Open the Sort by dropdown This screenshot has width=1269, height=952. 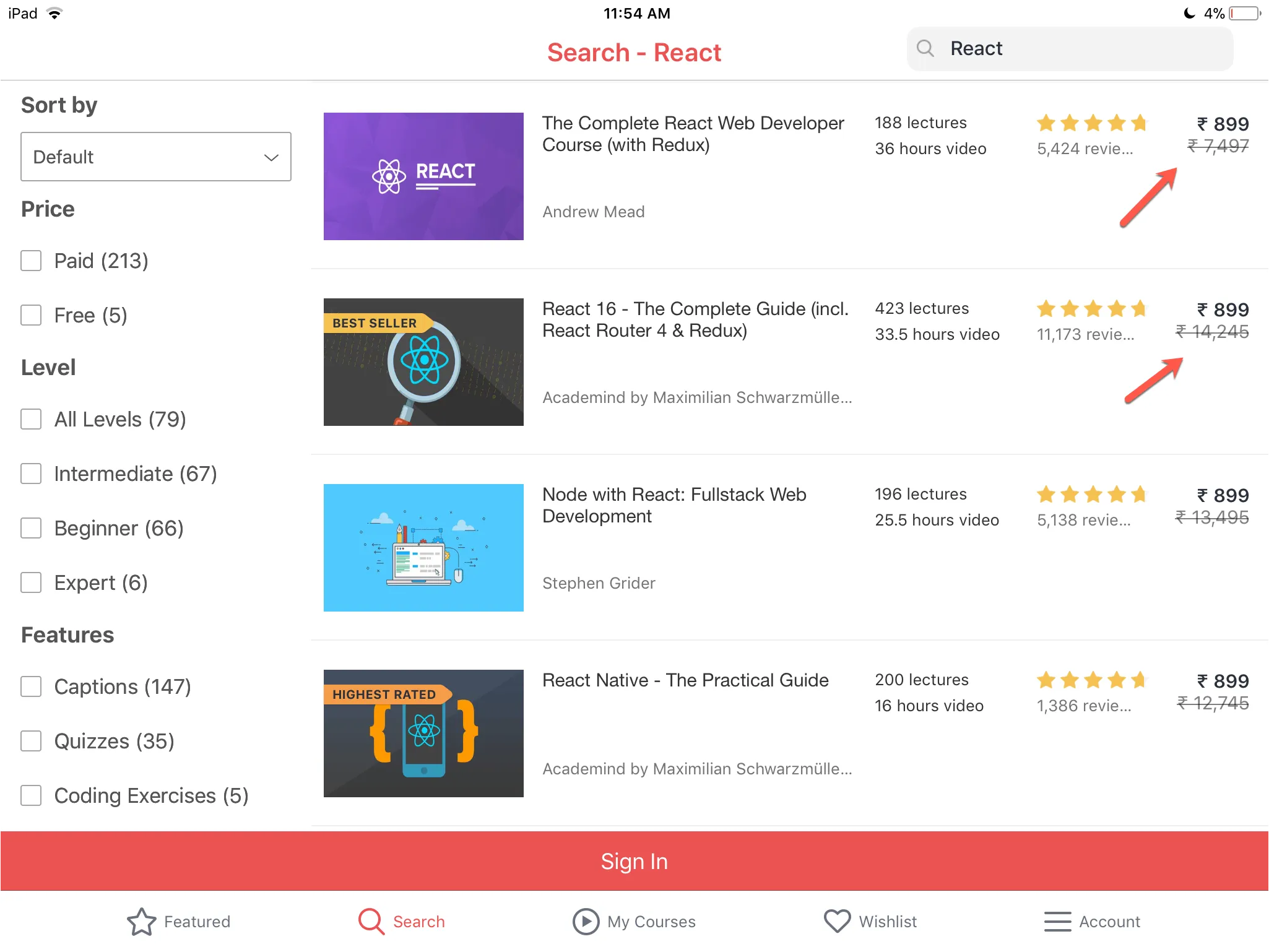click(155, 157)
